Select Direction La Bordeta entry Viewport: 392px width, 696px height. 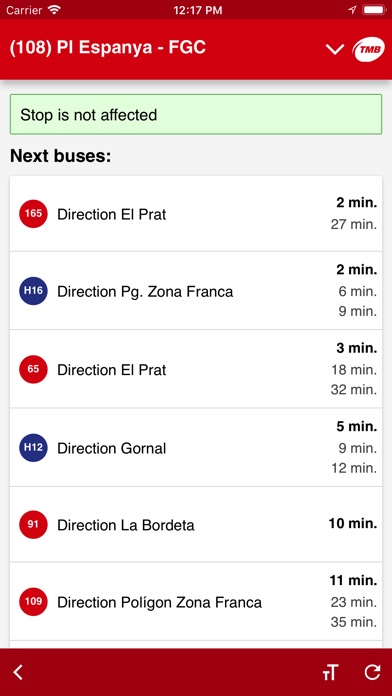[196, 524]
